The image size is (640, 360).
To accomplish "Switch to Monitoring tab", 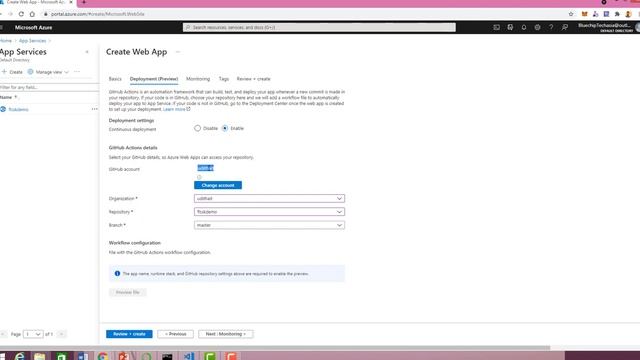I will coord(198,79).
